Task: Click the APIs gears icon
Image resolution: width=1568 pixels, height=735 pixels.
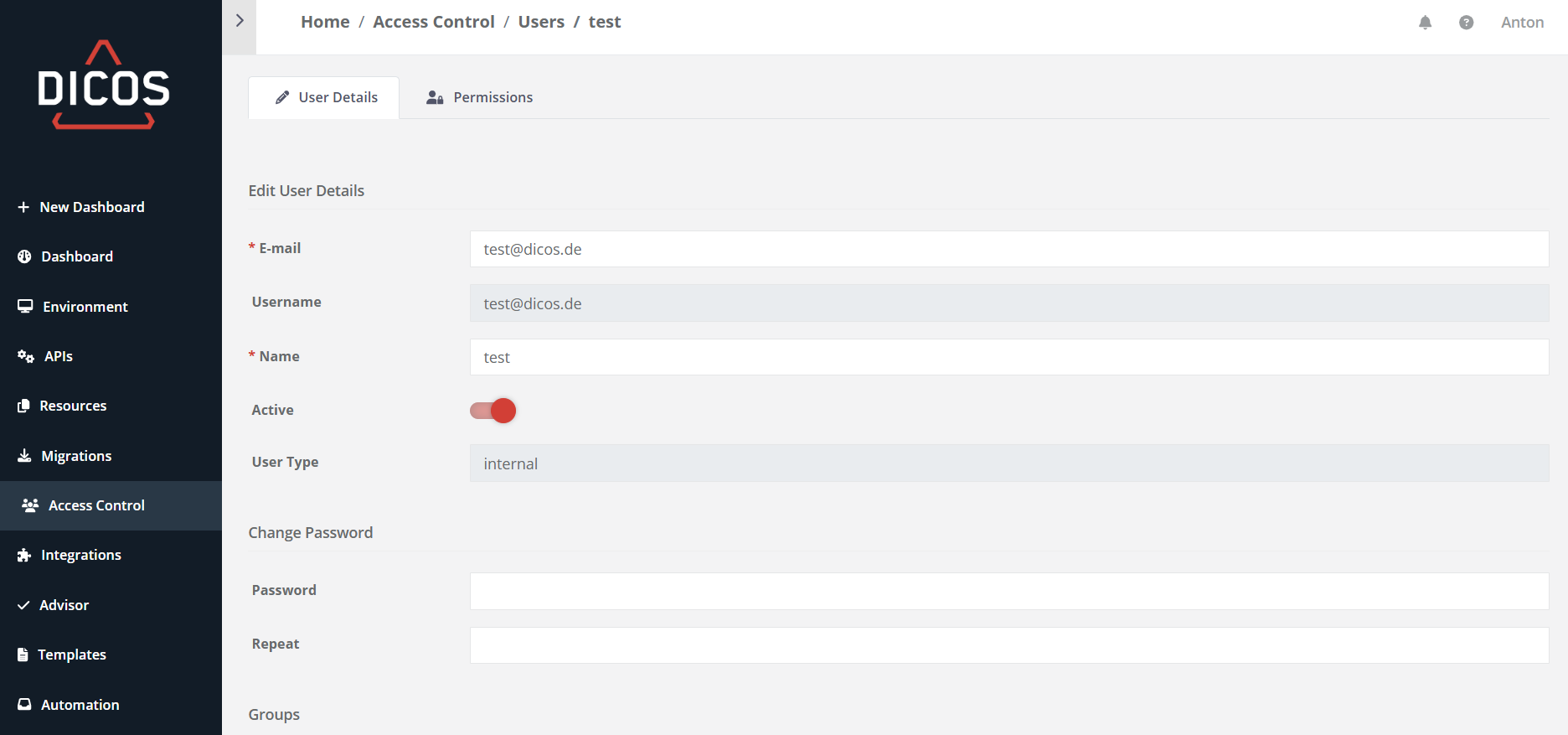Action: pos(26,356)
